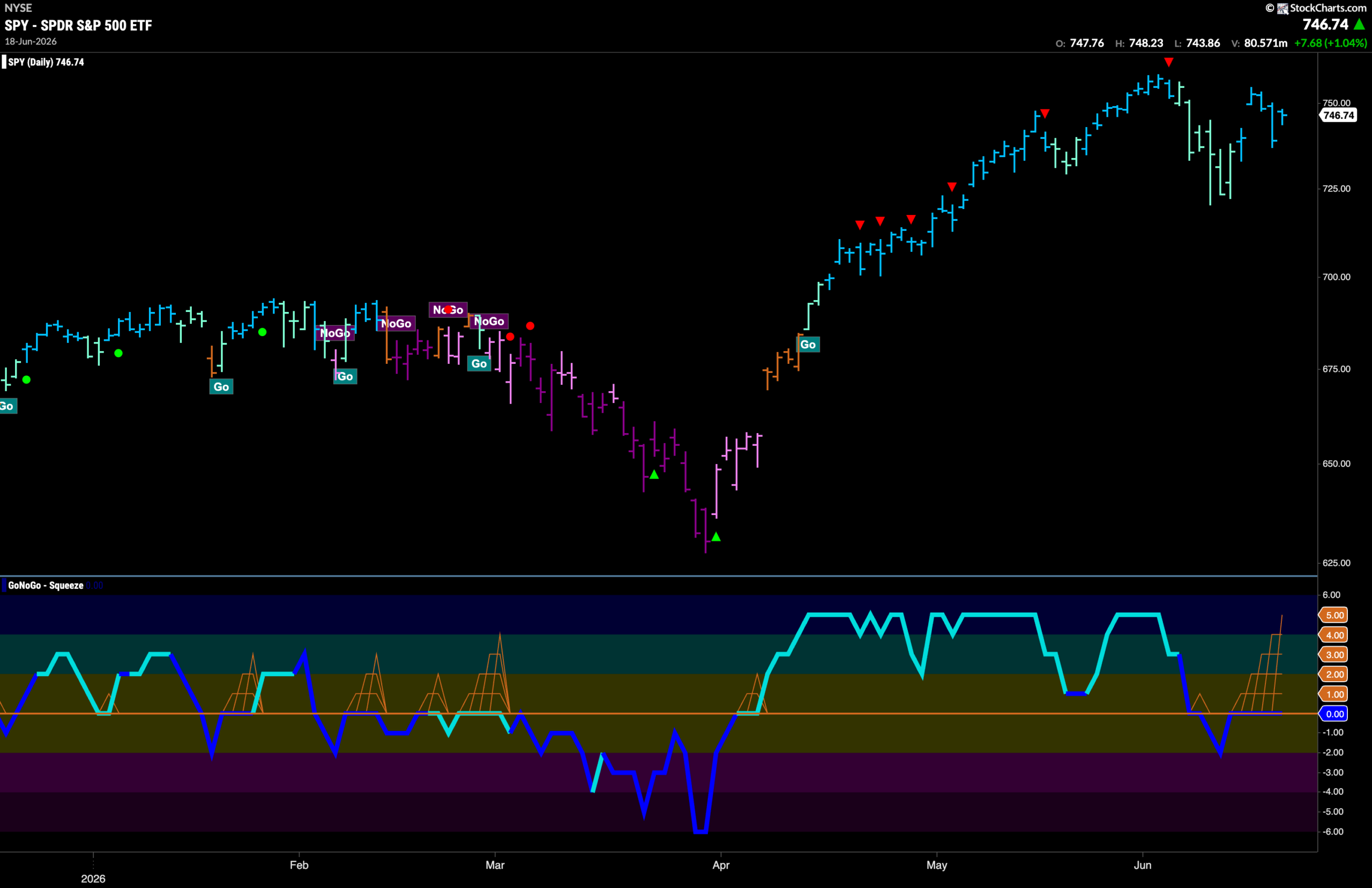Click the 625.00 price axis label
Viewport: 1372px width, 888px height.
pyautogui.click(x=1336, y=563)
